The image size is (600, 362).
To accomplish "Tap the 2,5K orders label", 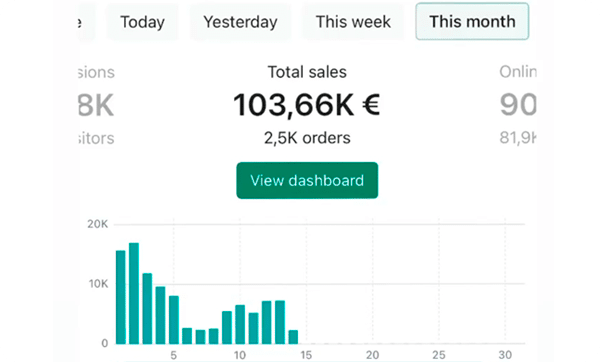I will click(307, 138).
